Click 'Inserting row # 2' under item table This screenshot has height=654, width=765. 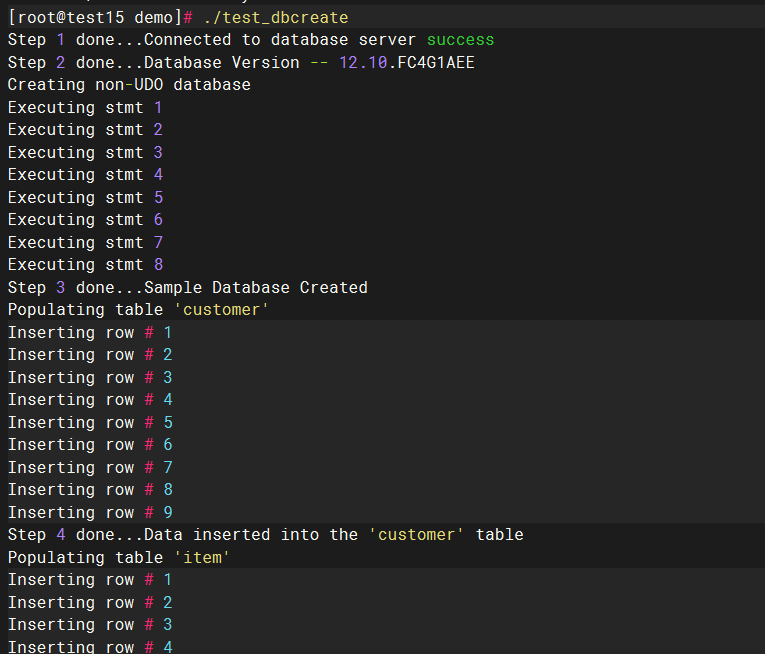[x=90, y=602]
